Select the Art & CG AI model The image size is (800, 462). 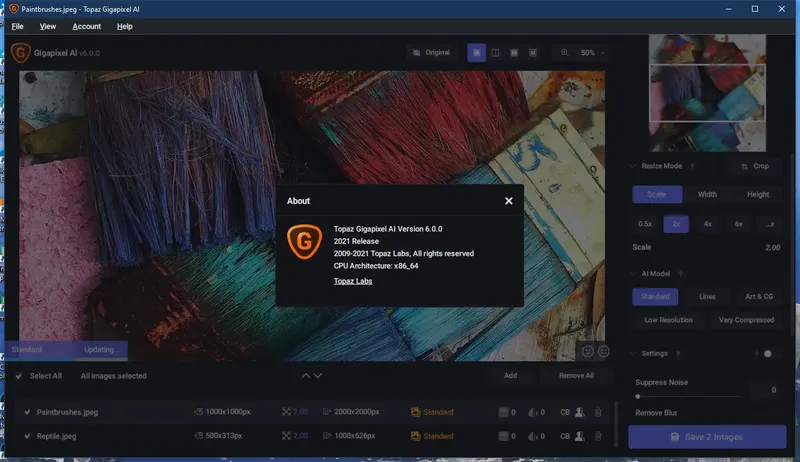(759, 297)
